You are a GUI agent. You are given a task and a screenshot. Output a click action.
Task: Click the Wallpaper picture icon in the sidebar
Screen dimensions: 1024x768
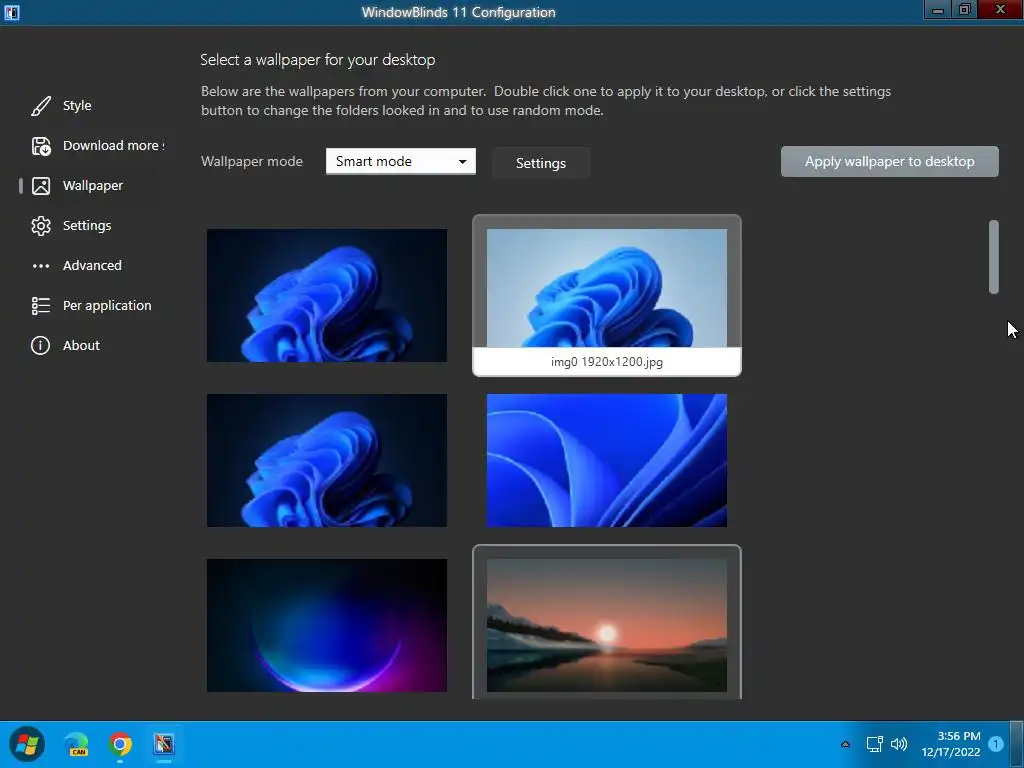pos(40,186)
